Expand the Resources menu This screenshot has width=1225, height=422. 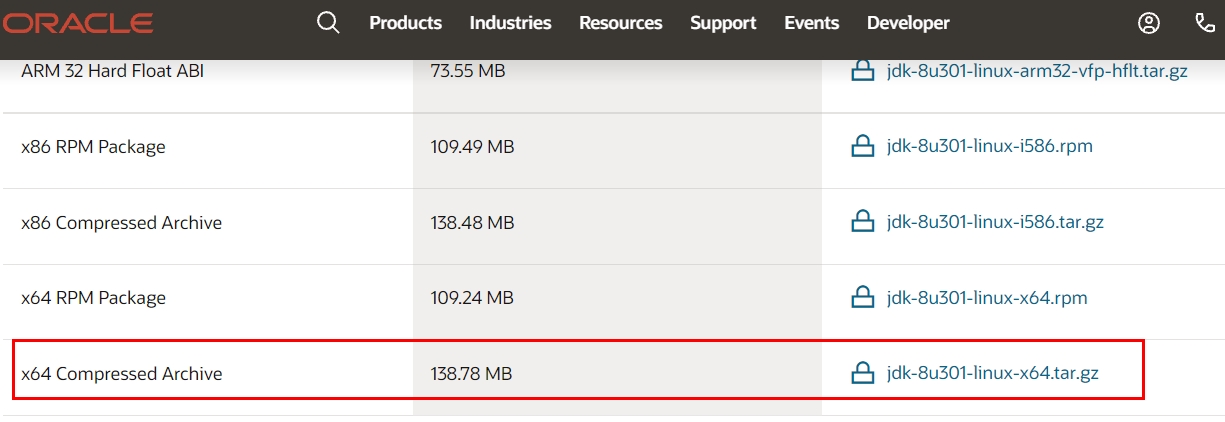tap(620, 22)
